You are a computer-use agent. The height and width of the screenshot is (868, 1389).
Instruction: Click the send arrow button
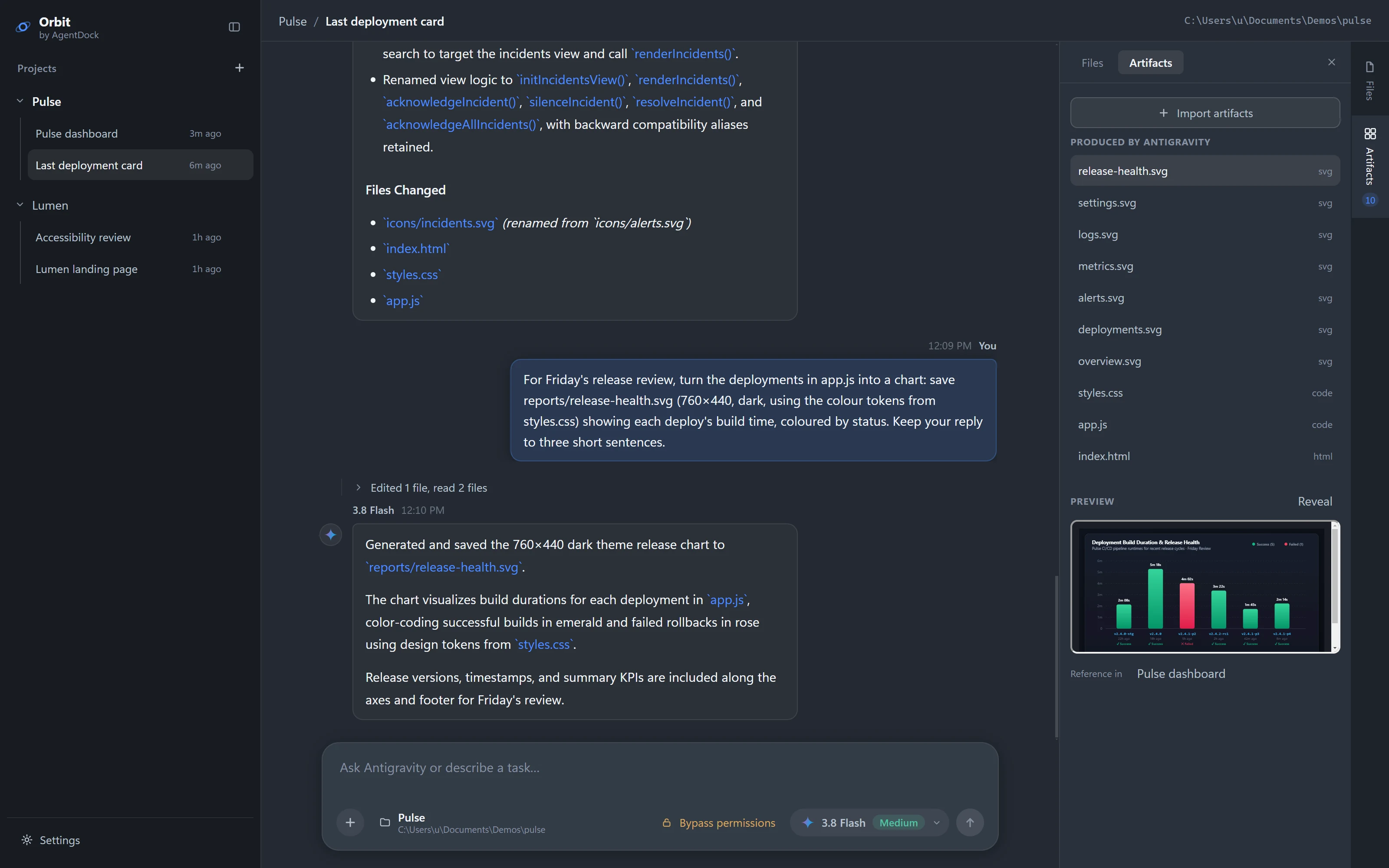tap(969, 822)
